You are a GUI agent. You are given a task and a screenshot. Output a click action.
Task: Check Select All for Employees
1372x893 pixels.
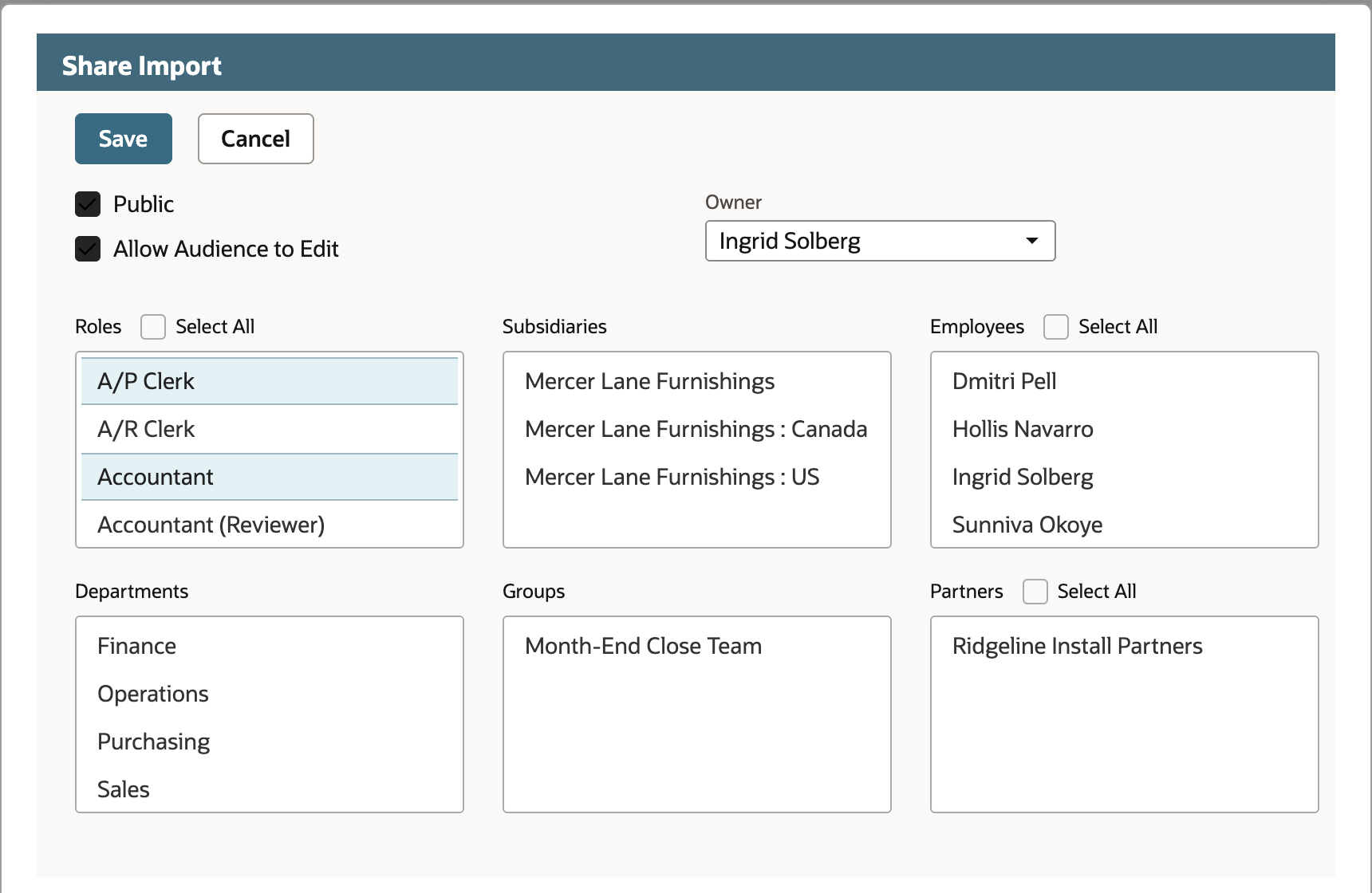point(1056,327)
